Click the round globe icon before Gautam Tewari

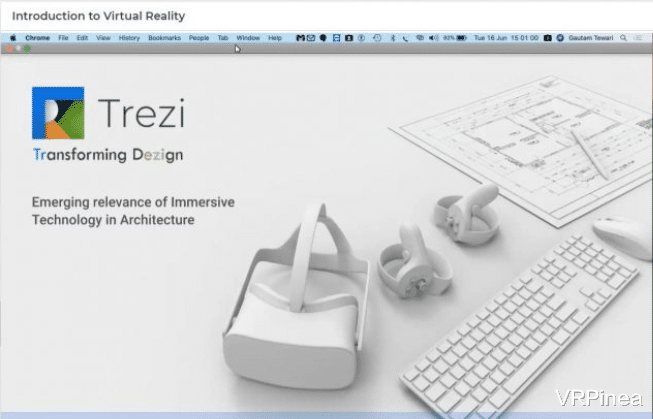click(x=560, y=38)
